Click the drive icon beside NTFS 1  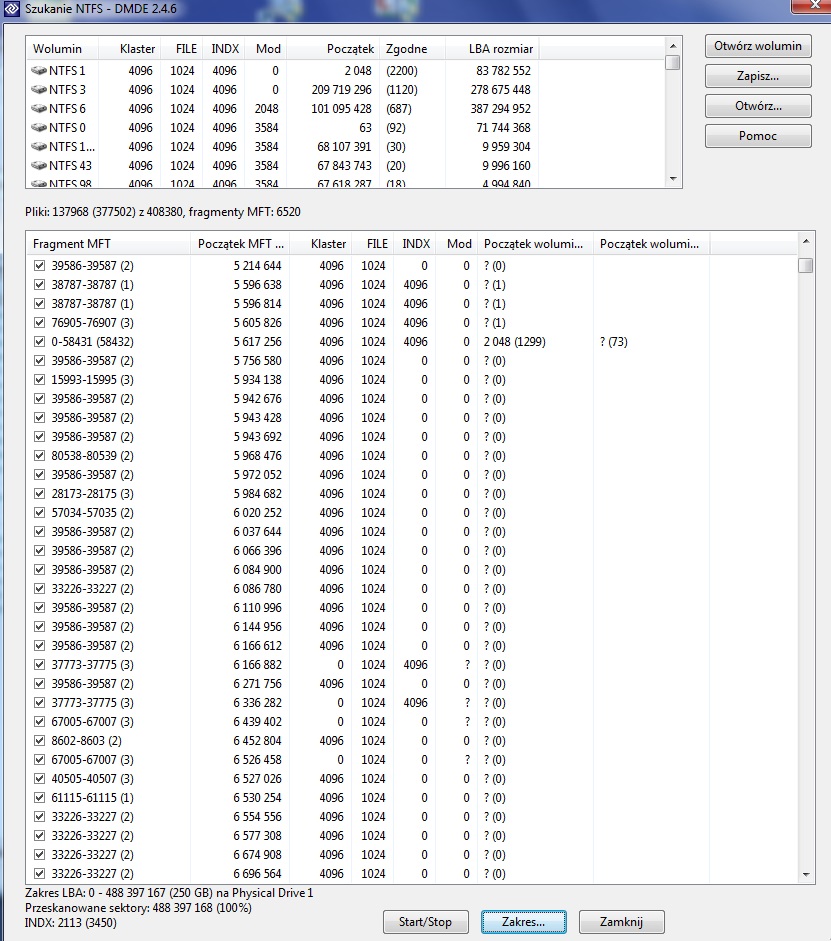click(39, 71)
